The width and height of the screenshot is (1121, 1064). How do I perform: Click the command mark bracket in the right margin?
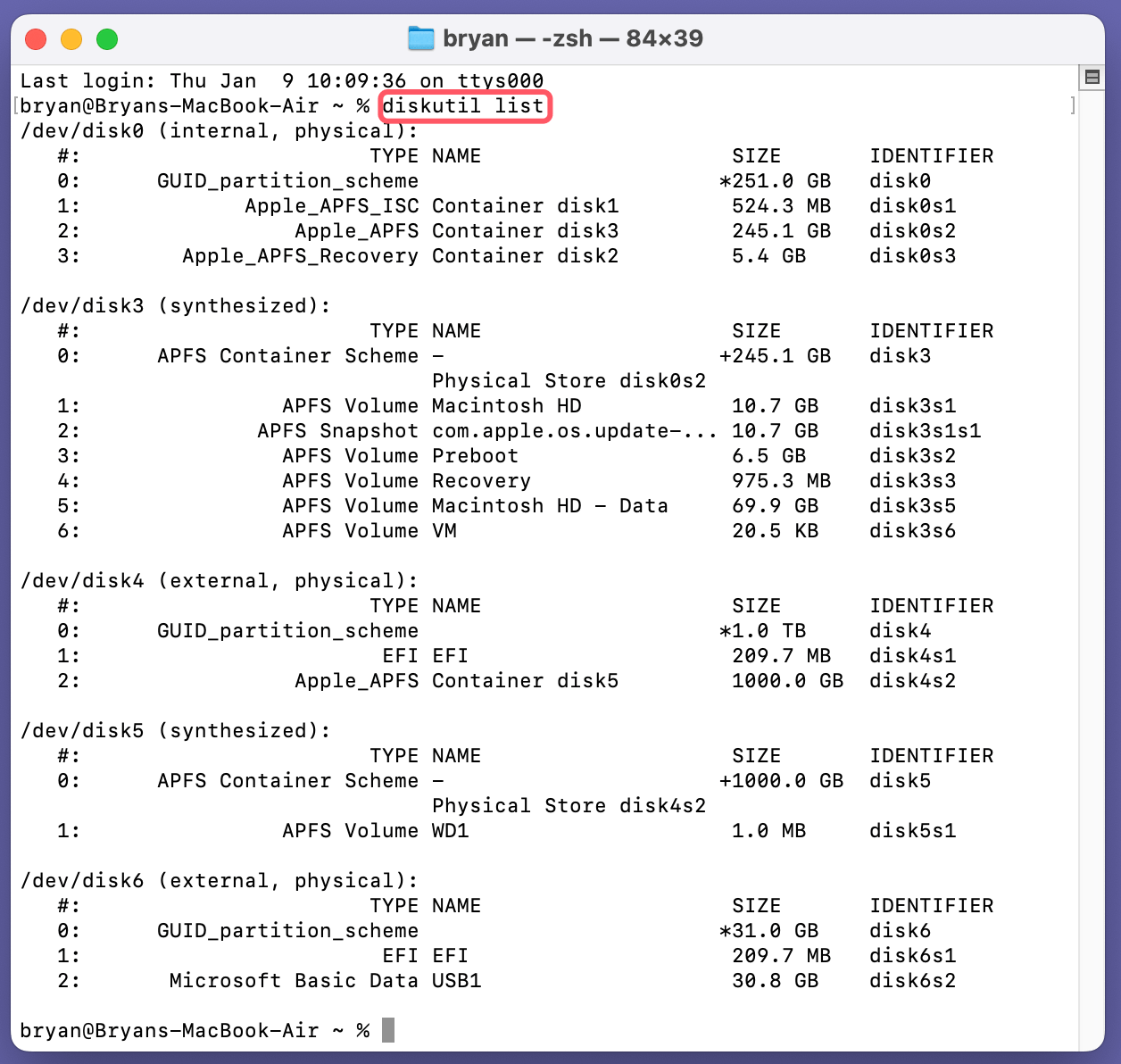click(x=1071, y=104)
